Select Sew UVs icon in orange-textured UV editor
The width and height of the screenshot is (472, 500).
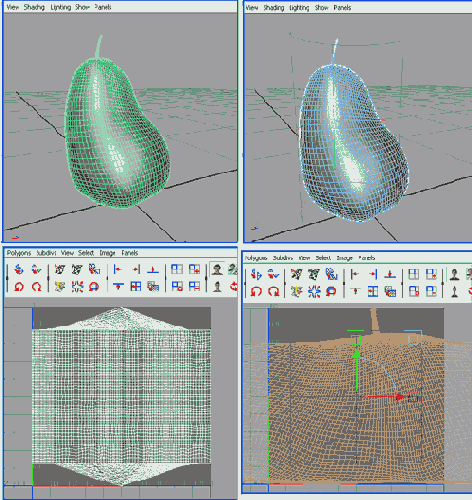pos(314,275)
